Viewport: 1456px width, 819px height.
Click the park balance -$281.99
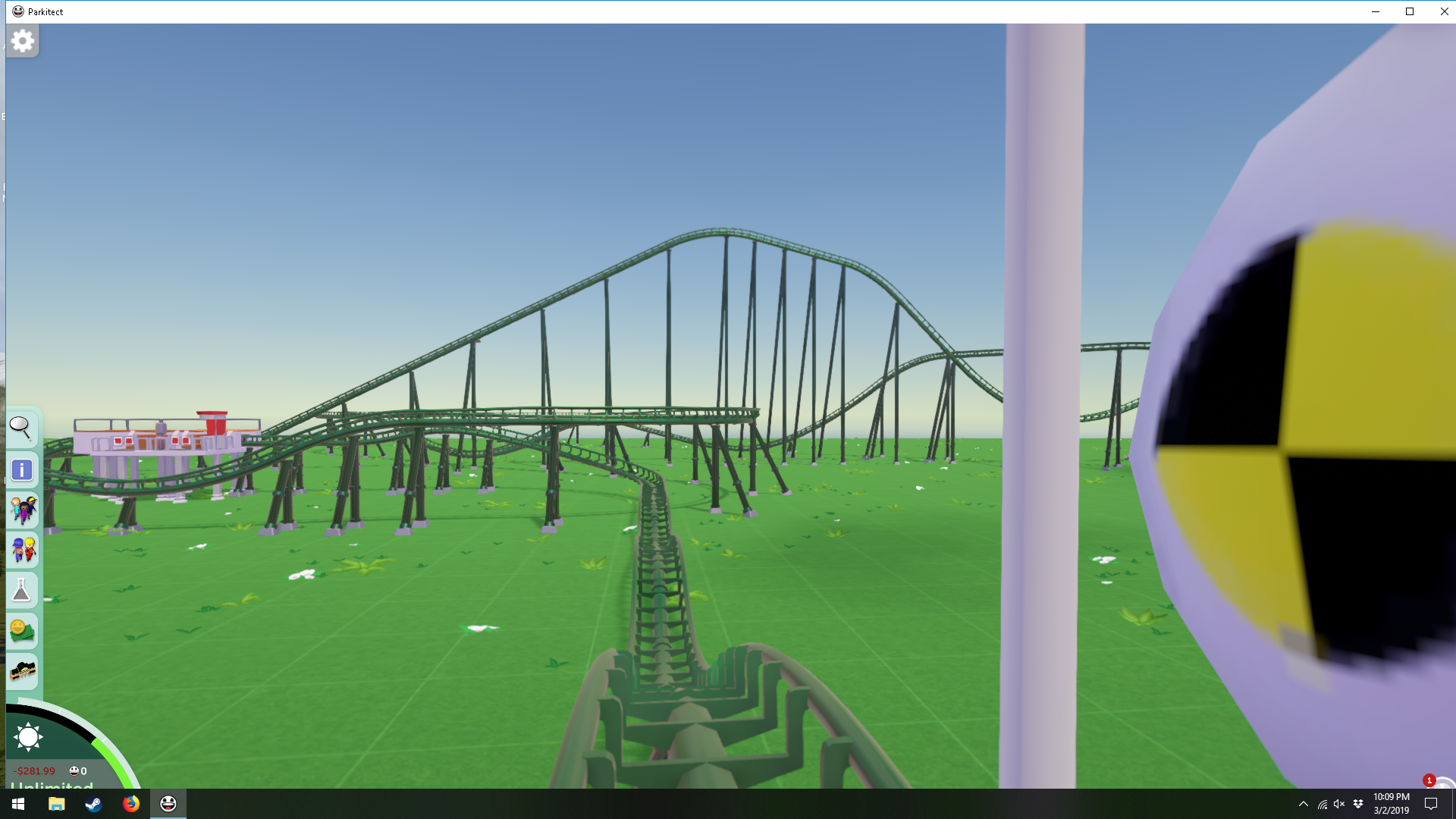(x=35, y=771)
